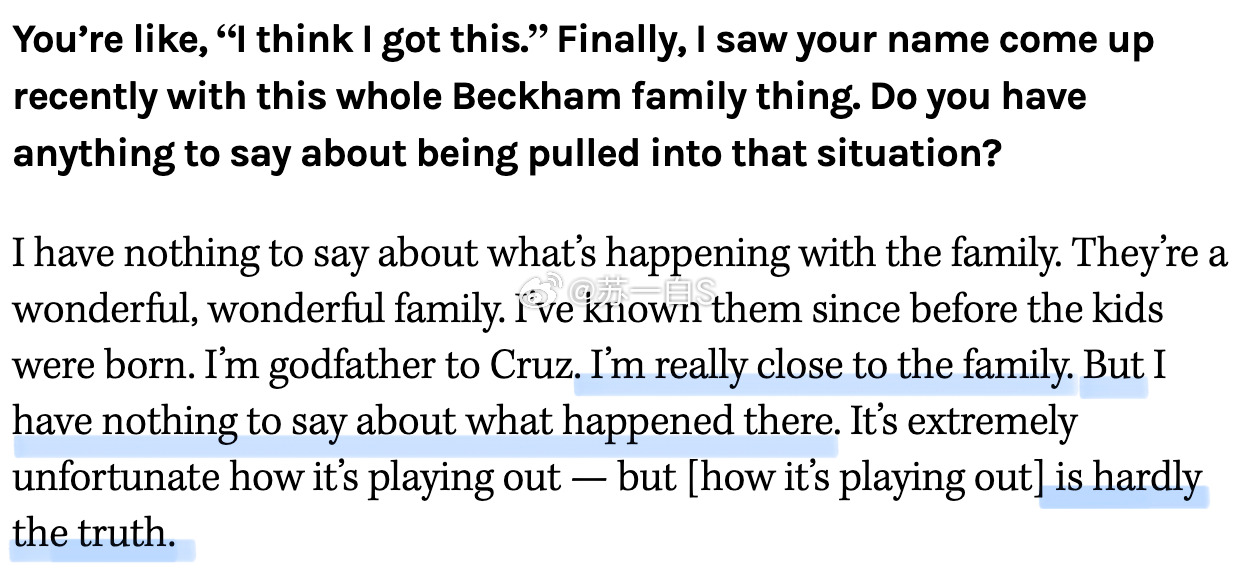The height and width of the screenshot is (580, 1238).
Task: Click the em dash after "playing out"
Action: [x=588, y=479]
